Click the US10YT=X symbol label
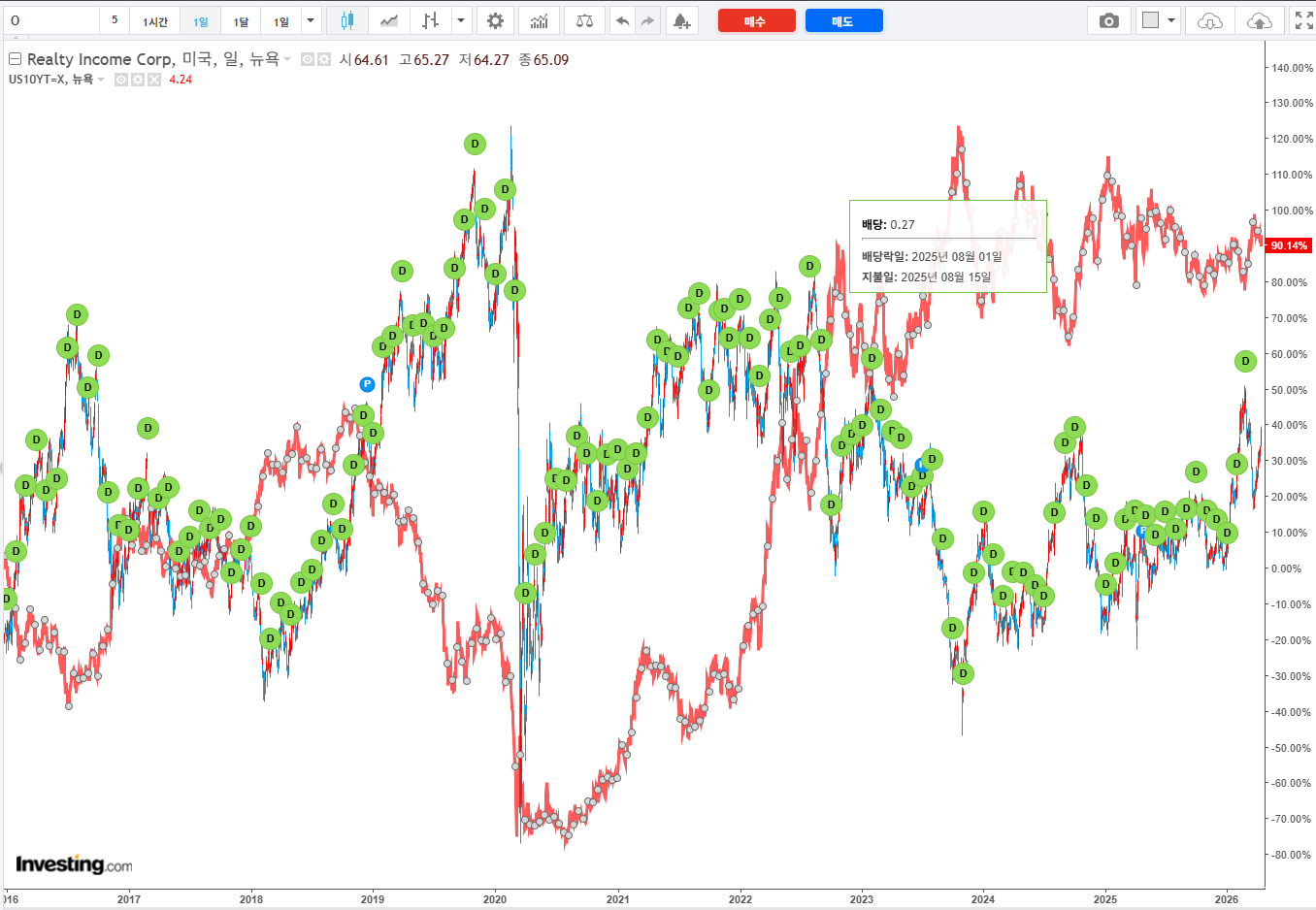 37,80
